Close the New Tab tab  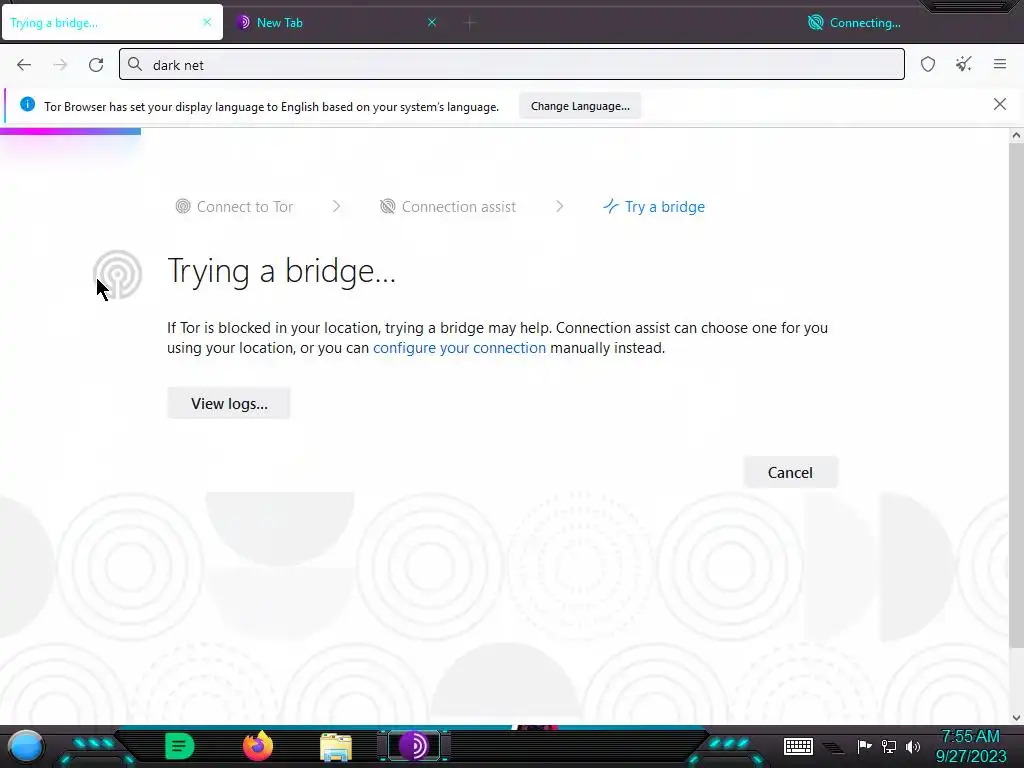(432, 22)
